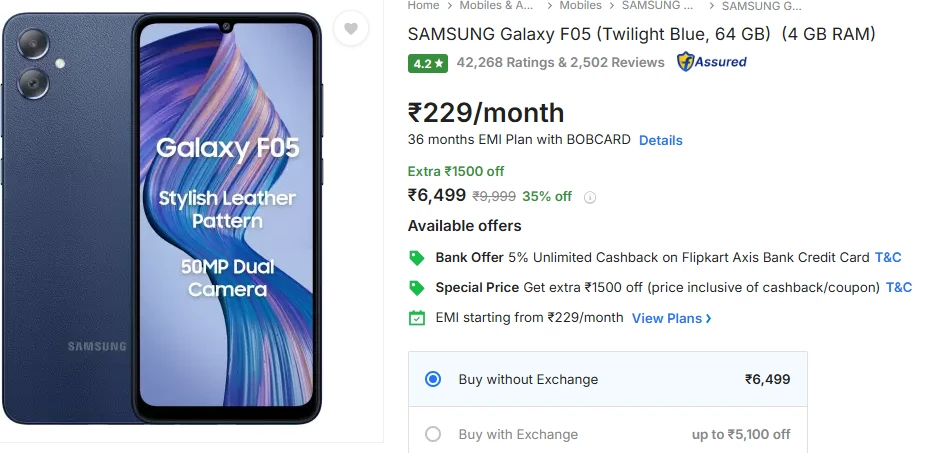Expand View Plans for EMI options
This screenshot has width=940, height=453.
tap(672, 318)
